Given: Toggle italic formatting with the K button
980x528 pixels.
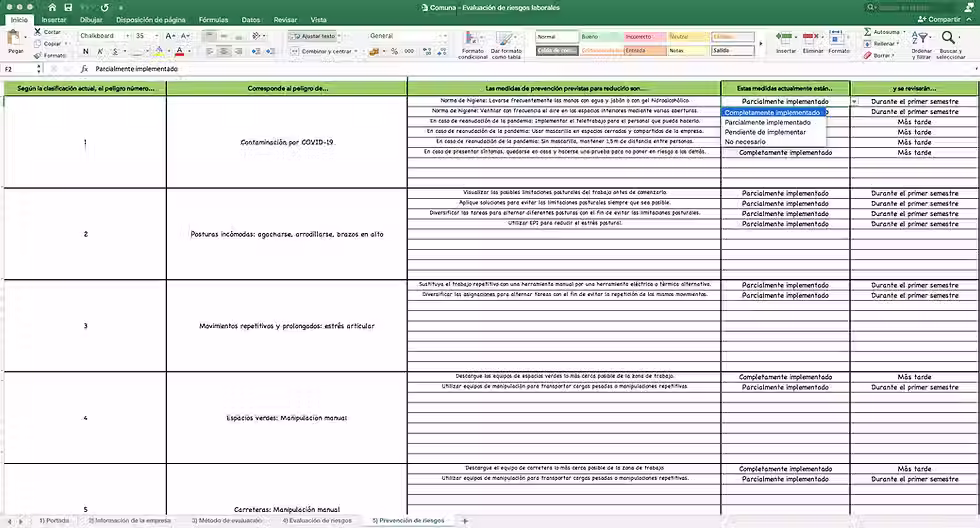Looking at the screenshot, I should (100, 51).
